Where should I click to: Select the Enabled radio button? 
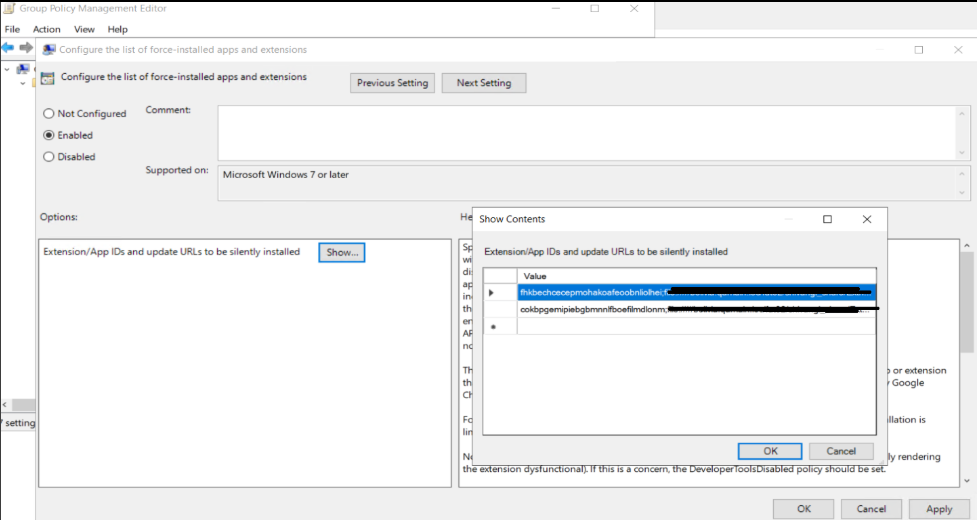[x=49, y=135]
